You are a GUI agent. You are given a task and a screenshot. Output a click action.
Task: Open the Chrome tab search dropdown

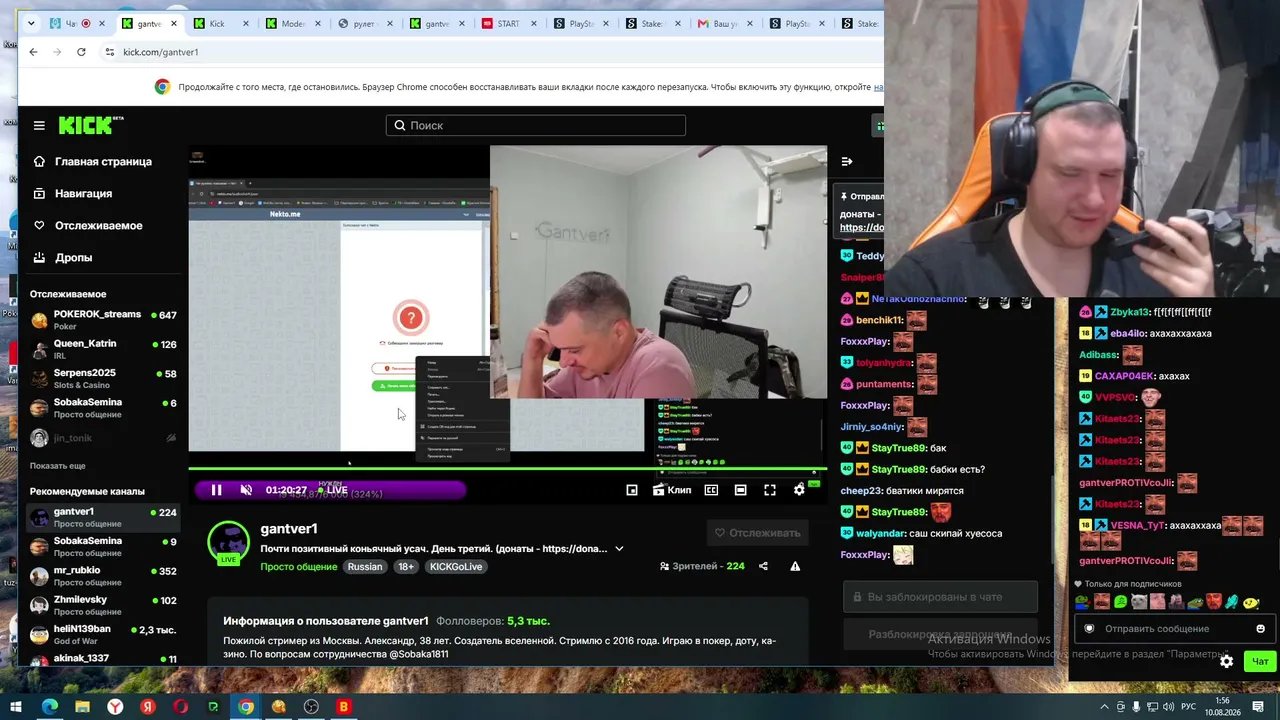31,23
